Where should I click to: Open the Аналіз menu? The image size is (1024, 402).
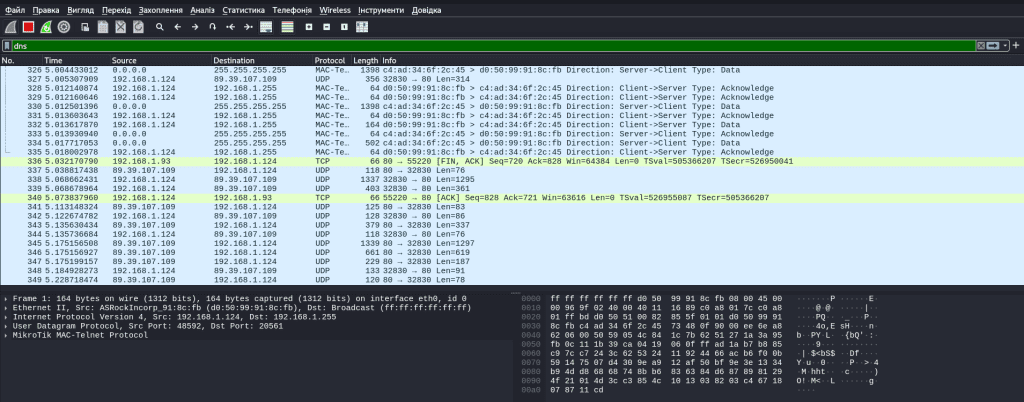click(x=202, y=10)
